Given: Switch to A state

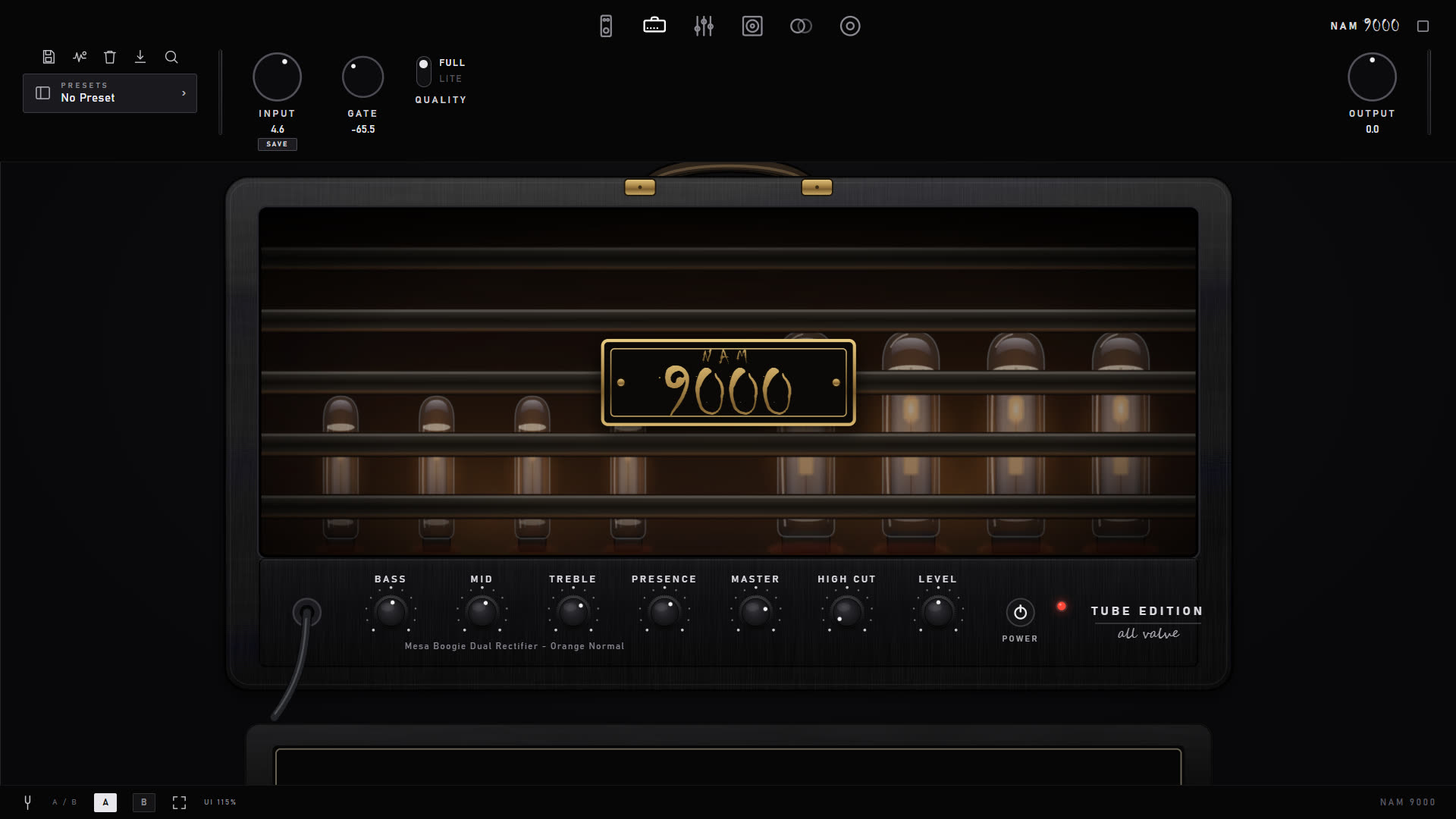Looking at the screenshot, I should (105, 802).
